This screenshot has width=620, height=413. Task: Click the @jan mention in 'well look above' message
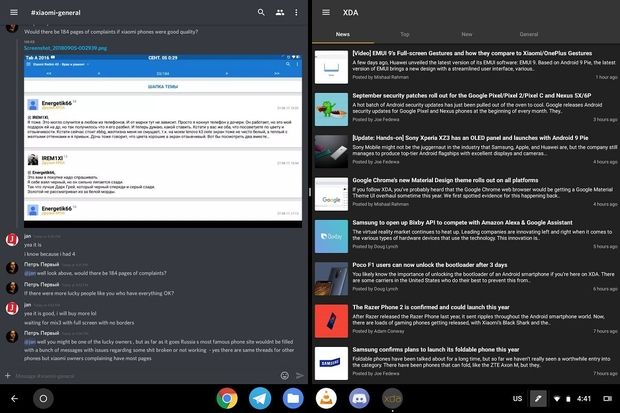point(30,273)
